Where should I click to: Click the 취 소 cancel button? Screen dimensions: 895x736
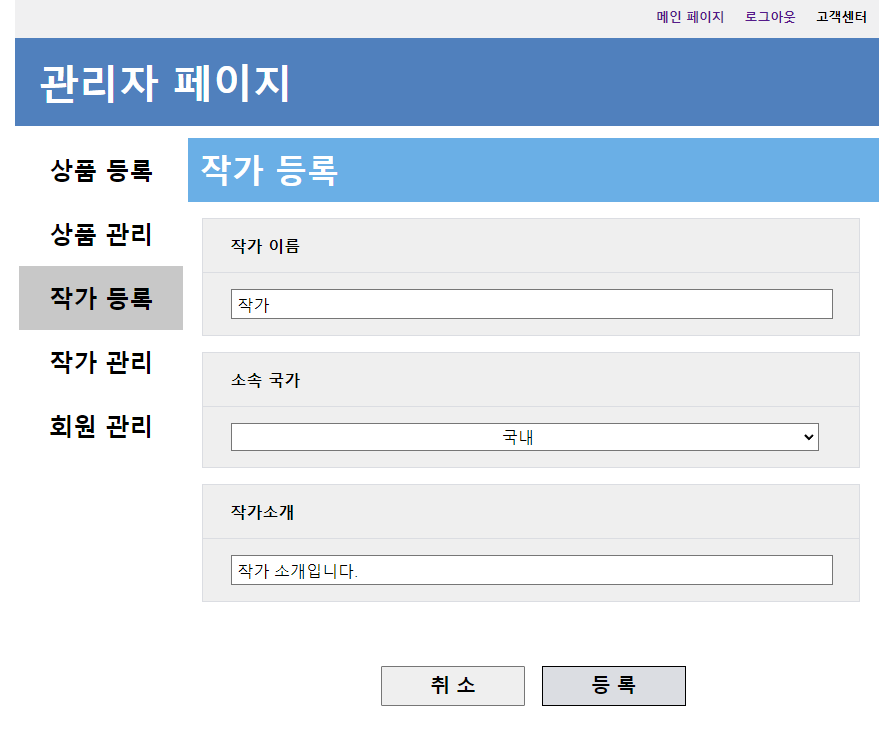point(453,686)
